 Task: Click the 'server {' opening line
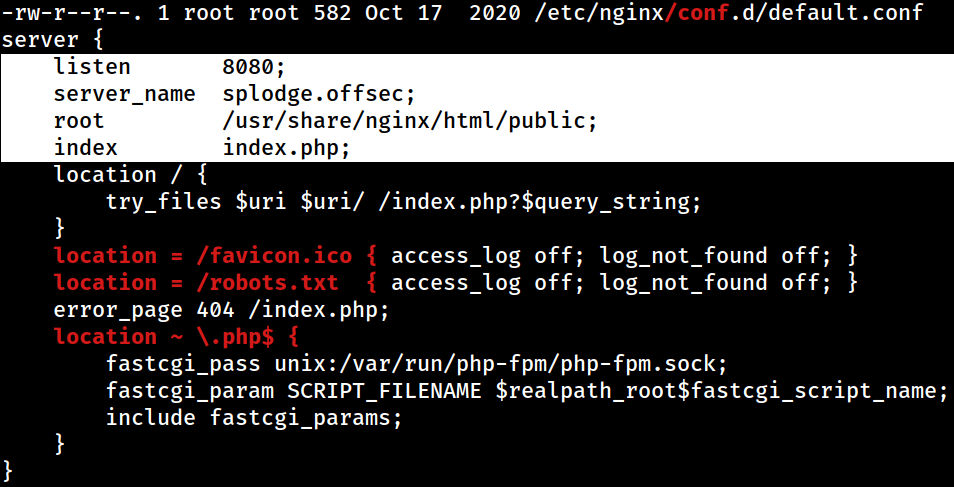point(53,40)
